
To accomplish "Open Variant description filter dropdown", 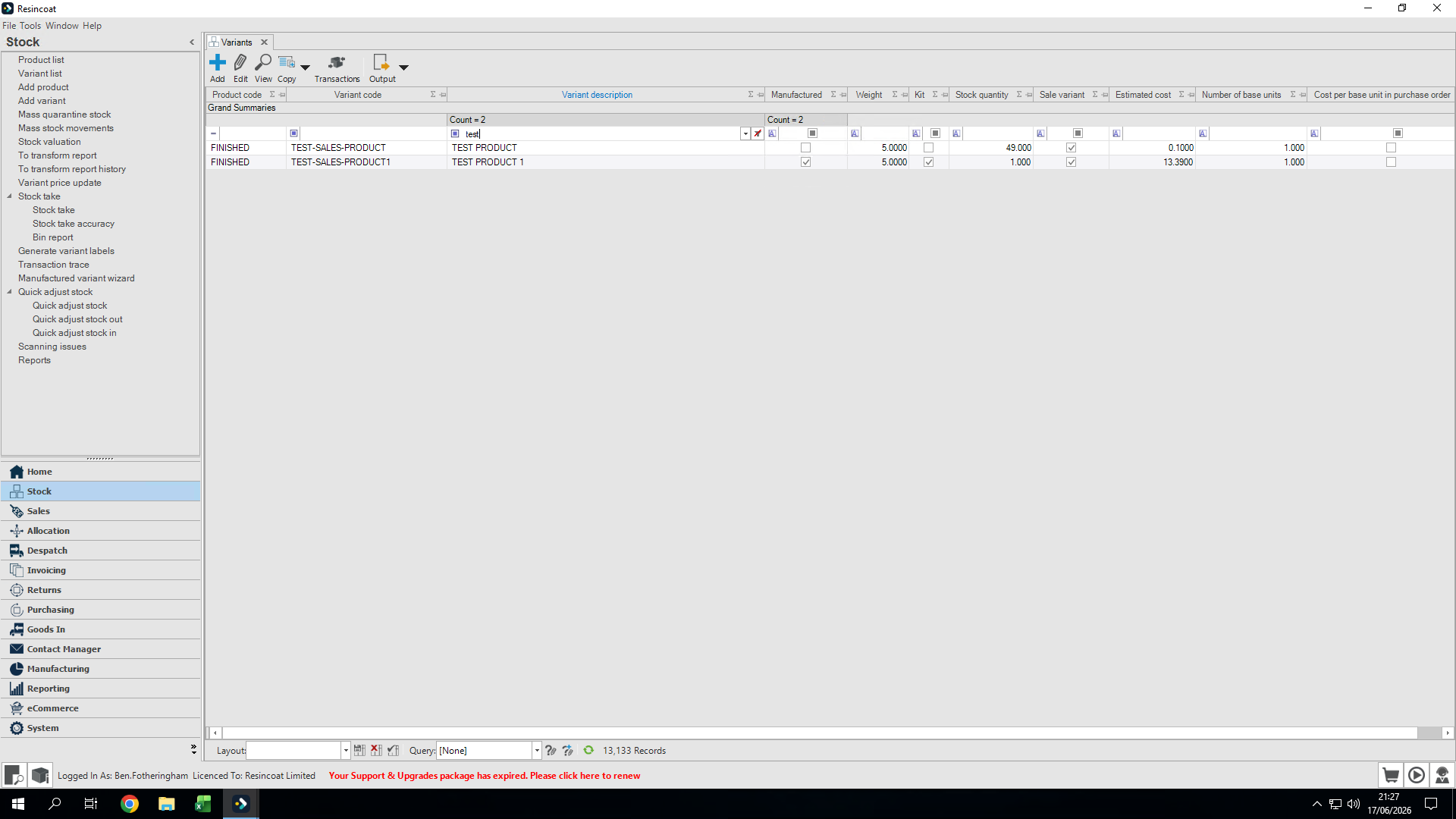I will (x=745, y=133).
